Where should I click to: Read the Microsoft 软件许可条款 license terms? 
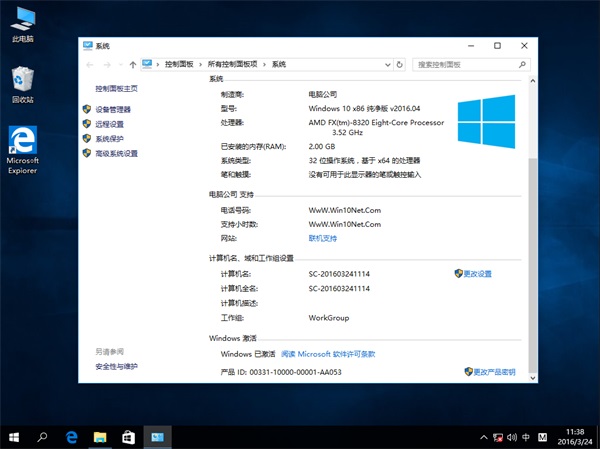coord(328,354)
